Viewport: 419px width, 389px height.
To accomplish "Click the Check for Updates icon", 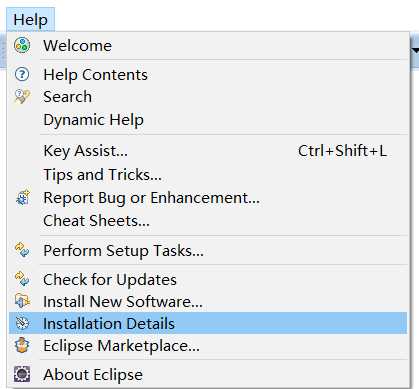I will pos(22,279).
